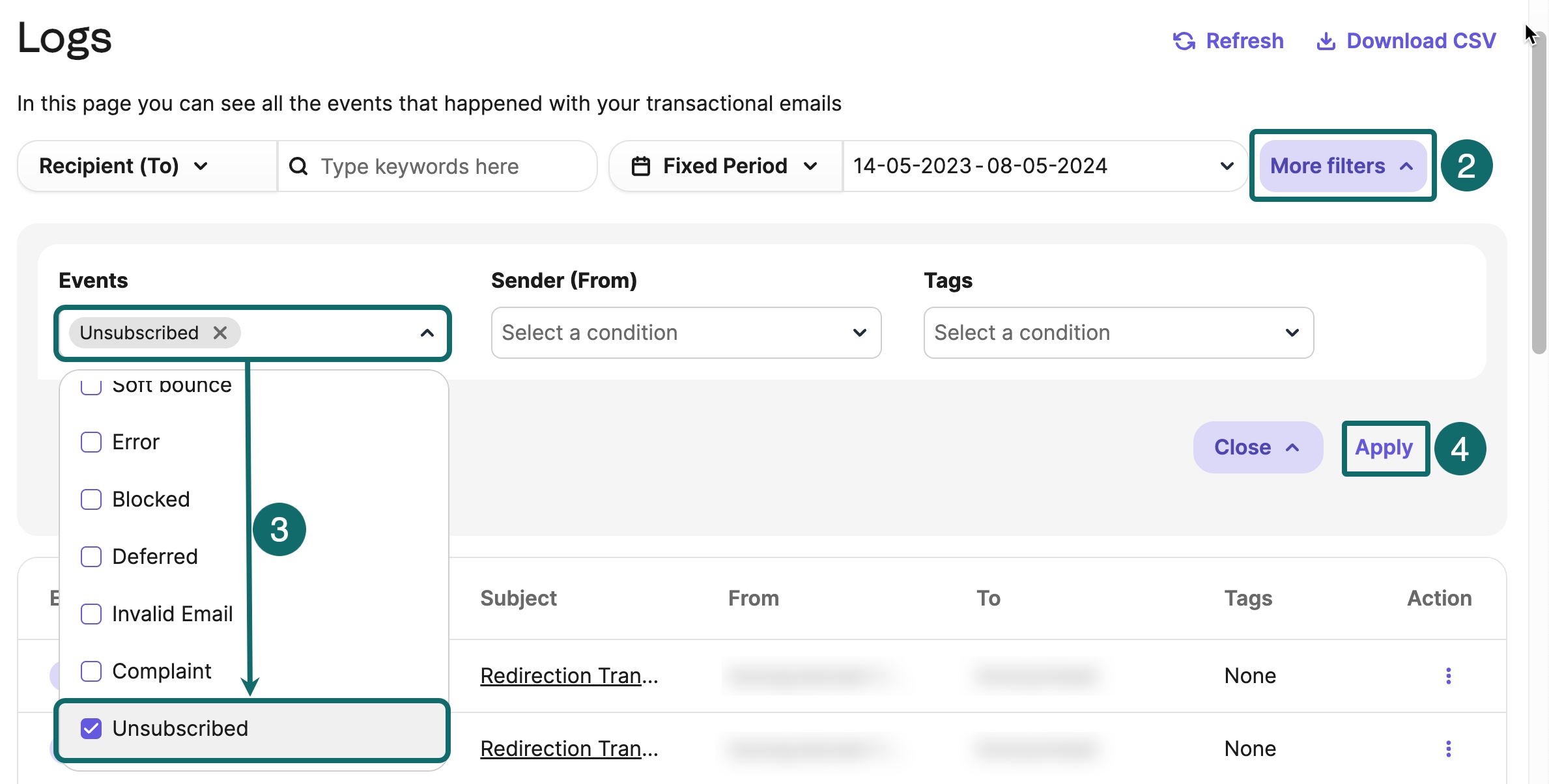Click the To column header
Image resolution: width=1549 pixels, height=784 pixels.
[x=988, y=598]
